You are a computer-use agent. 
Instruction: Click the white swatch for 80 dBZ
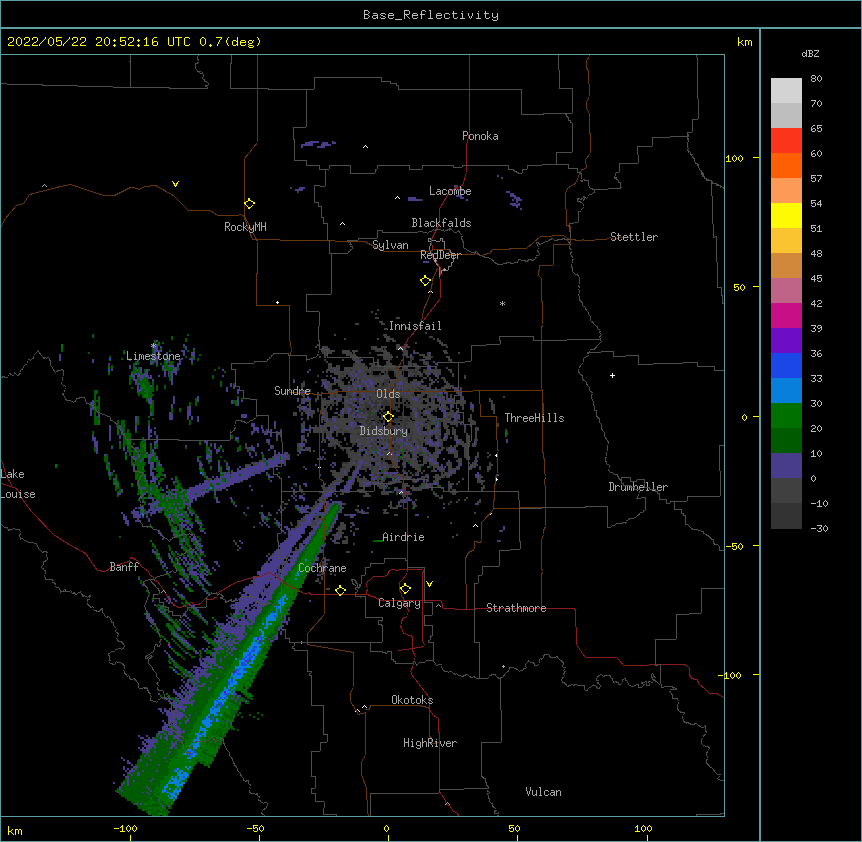coord(786,91)
